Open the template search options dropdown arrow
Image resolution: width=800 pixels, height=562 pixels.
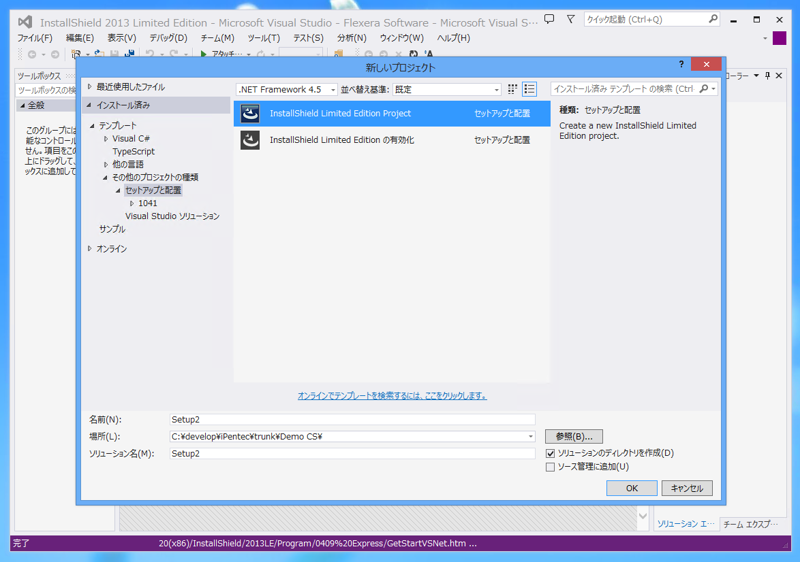pyautogui.click(x=713, y=89)
